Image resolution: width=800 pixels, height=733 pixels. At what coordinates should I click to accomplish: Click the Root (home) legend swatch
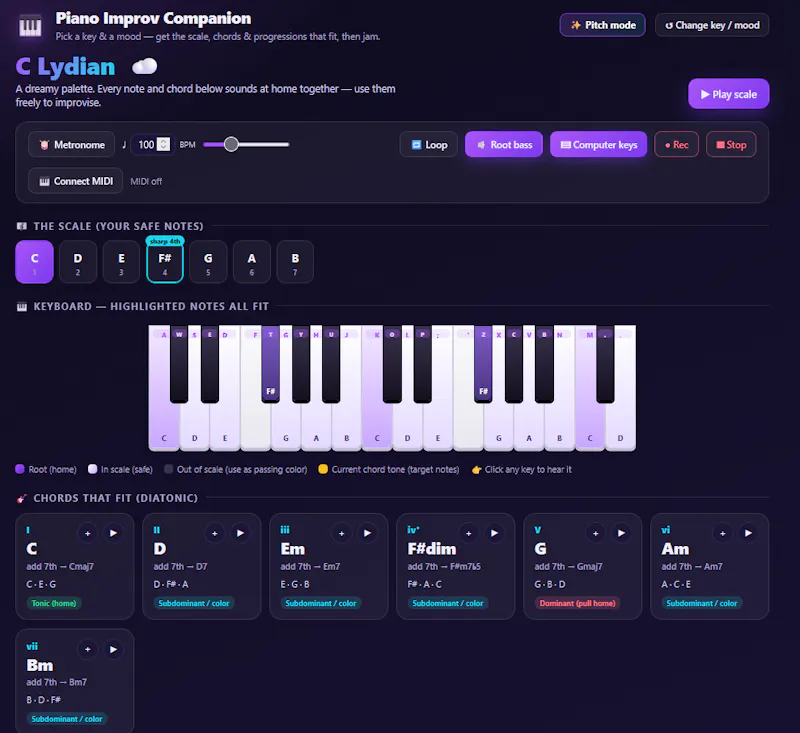(x=20, y=469)
